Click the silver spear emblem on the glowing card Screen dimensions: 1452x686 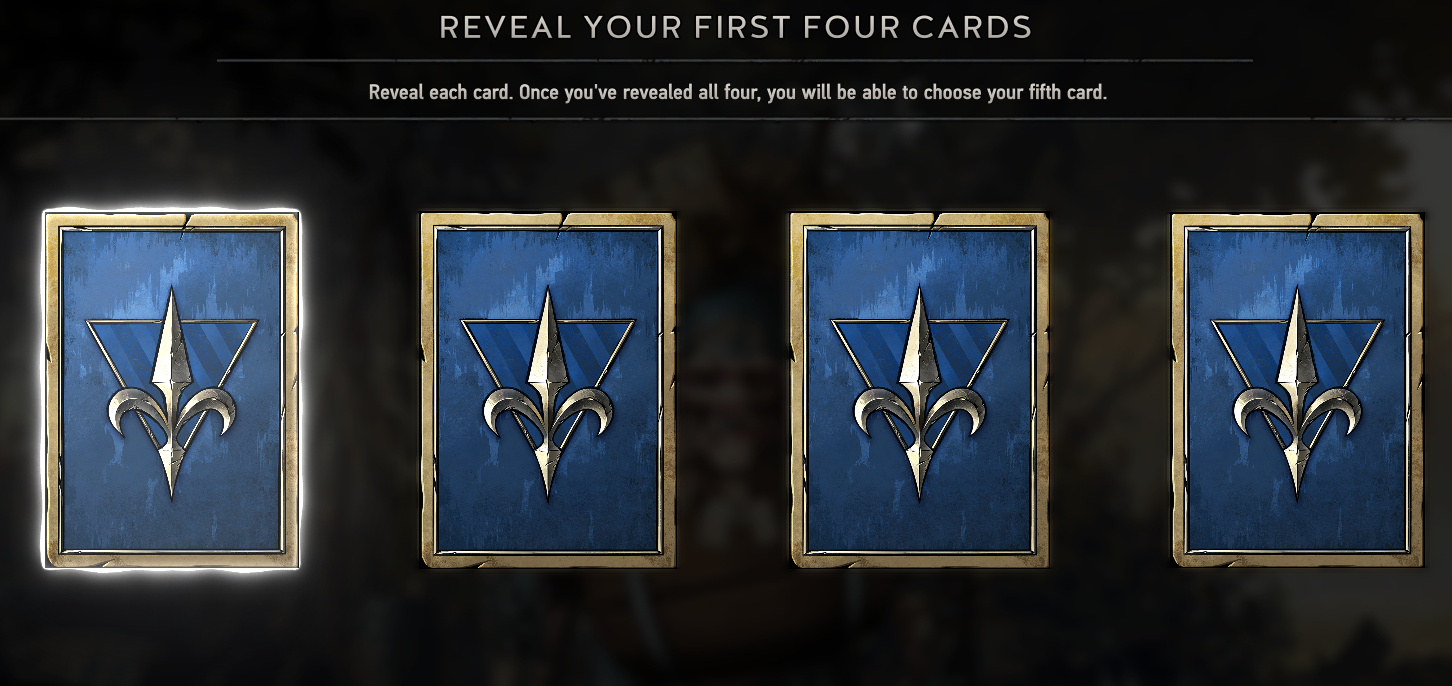(171, 392)
